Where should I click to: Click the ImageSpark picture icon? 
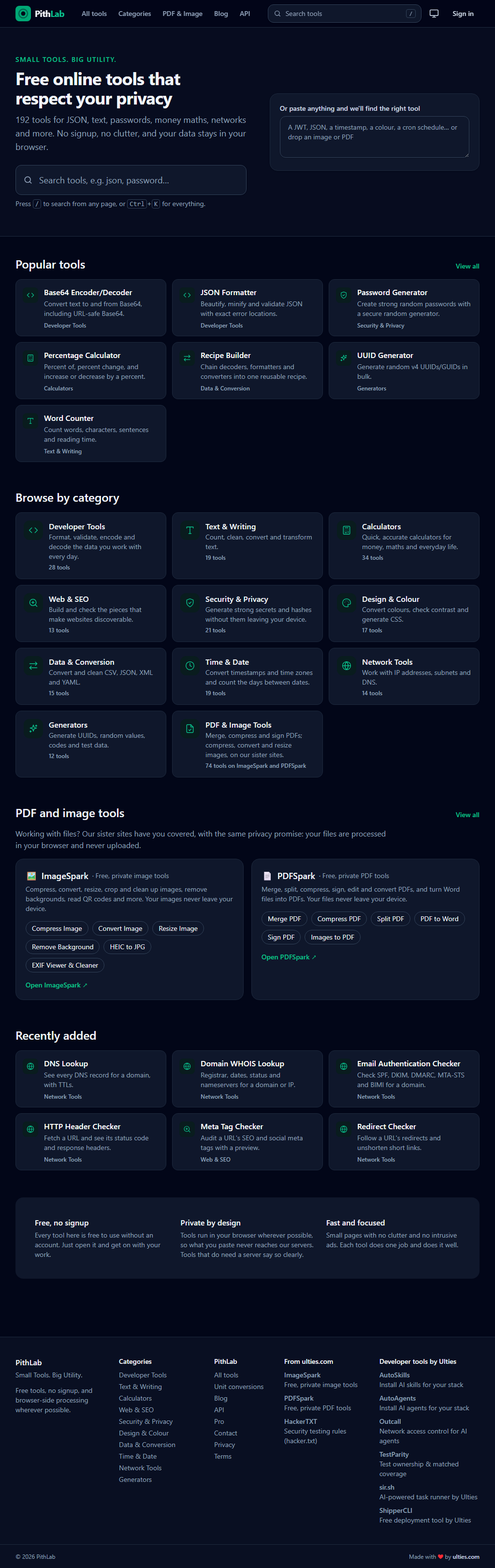point(31,876)
